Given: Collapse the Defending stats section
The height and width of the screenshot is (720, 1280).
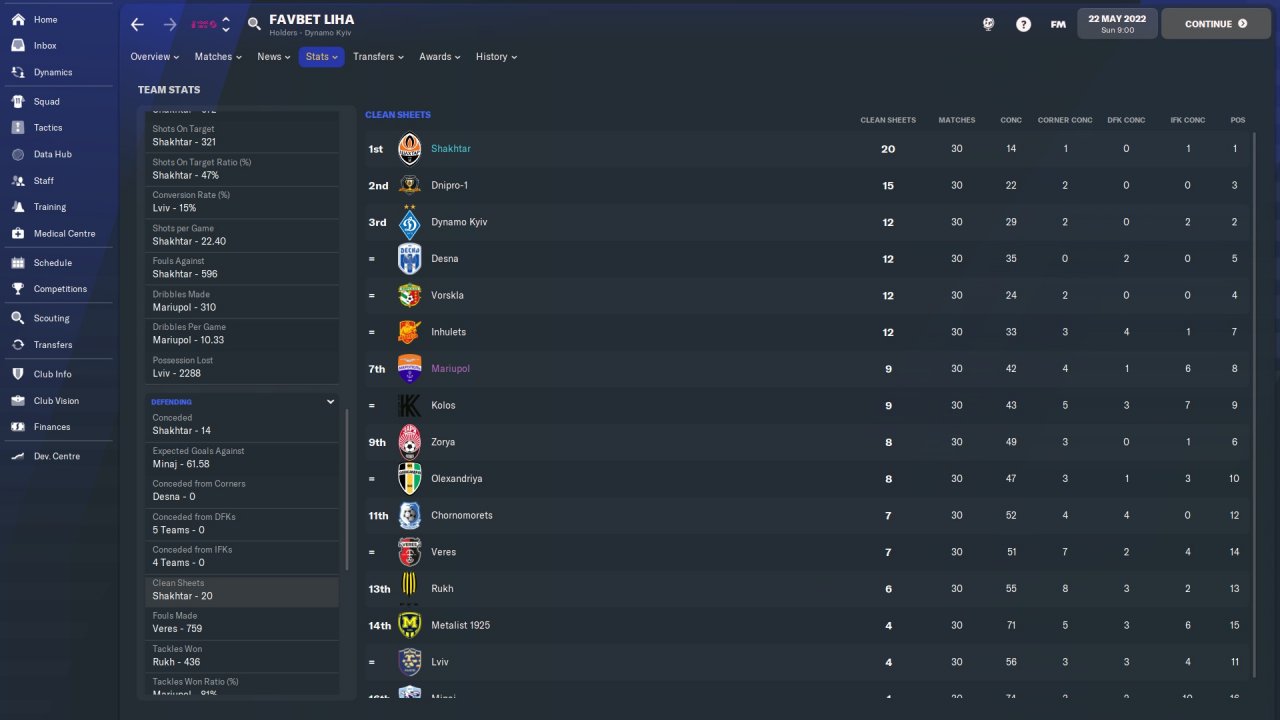Looking at the screenshot, I should [331, 402].
